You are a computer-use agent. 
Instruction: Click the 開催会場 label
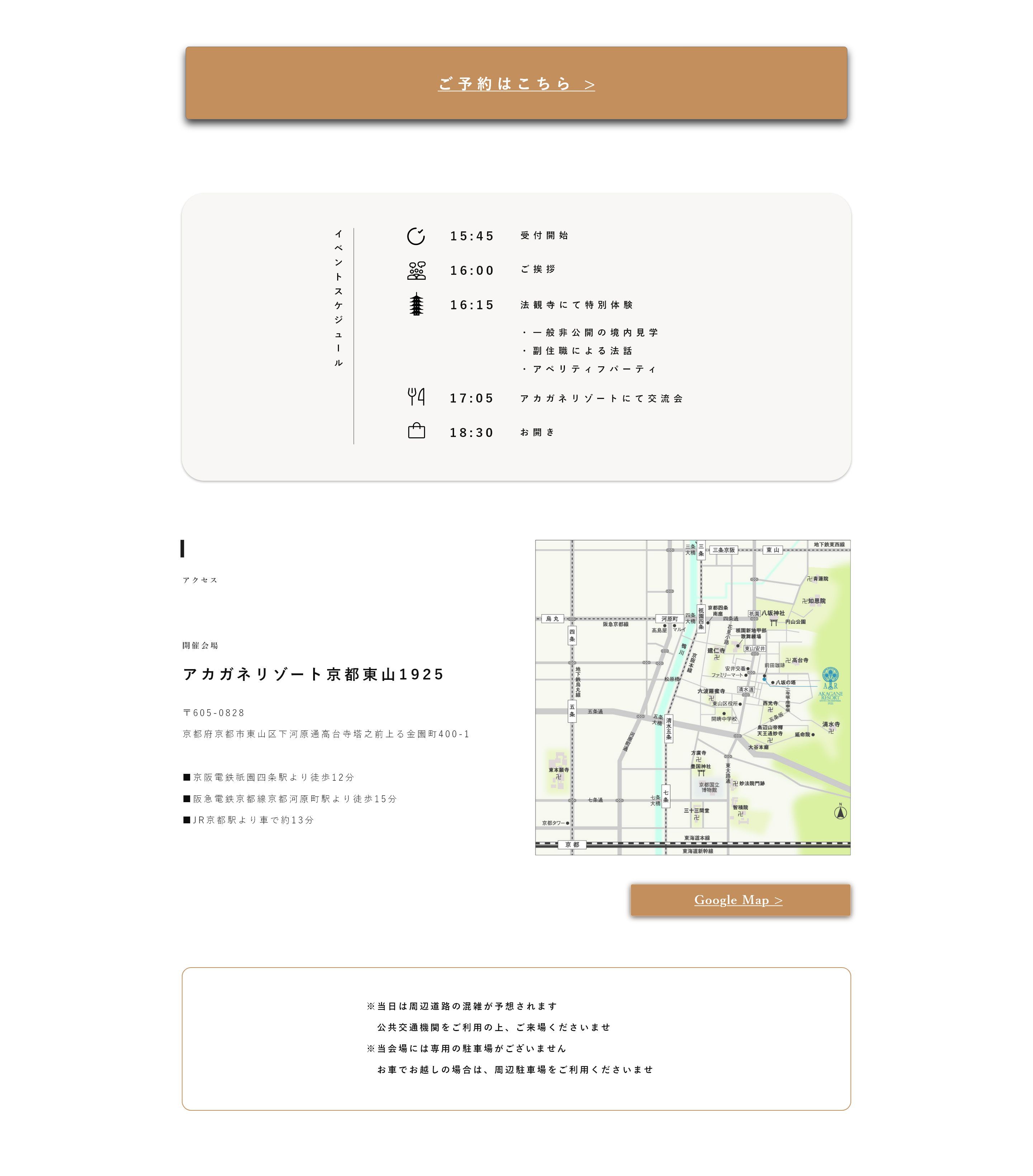(200, 645)
